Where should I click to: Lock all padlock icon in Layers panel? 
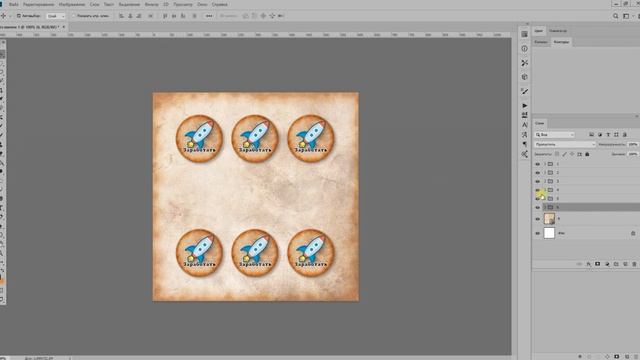pos(587,154)
